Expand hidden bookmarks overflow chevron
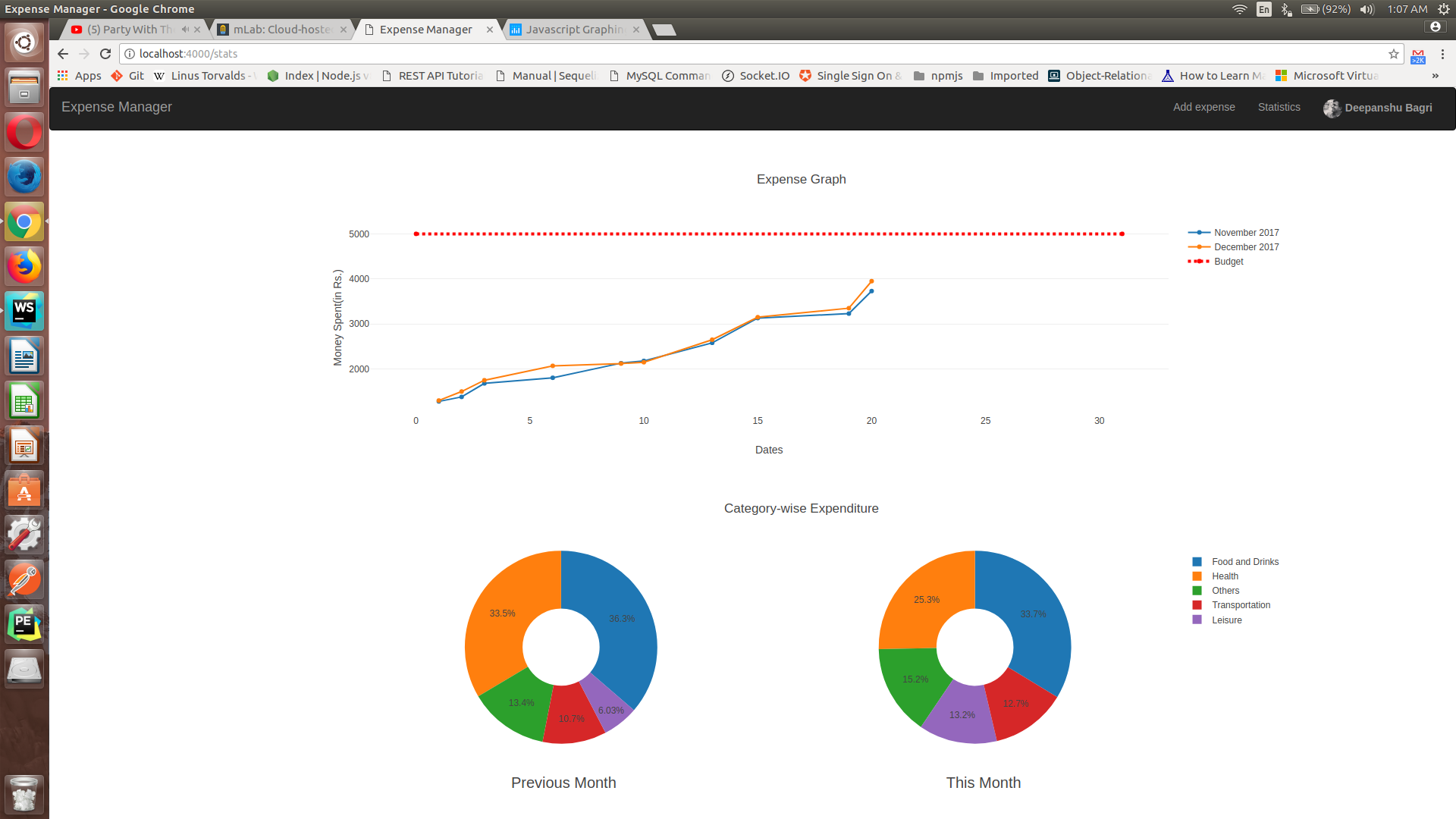This screenshot has width=1456, height=819. 1435,76
